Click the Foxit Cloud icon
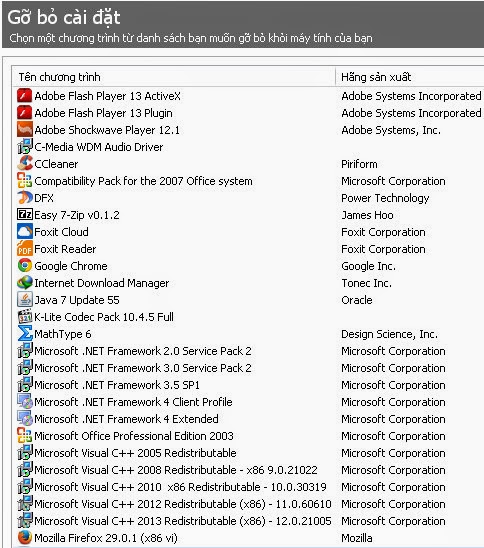This screenshot has width=484, height=548. tap(25, 232)
